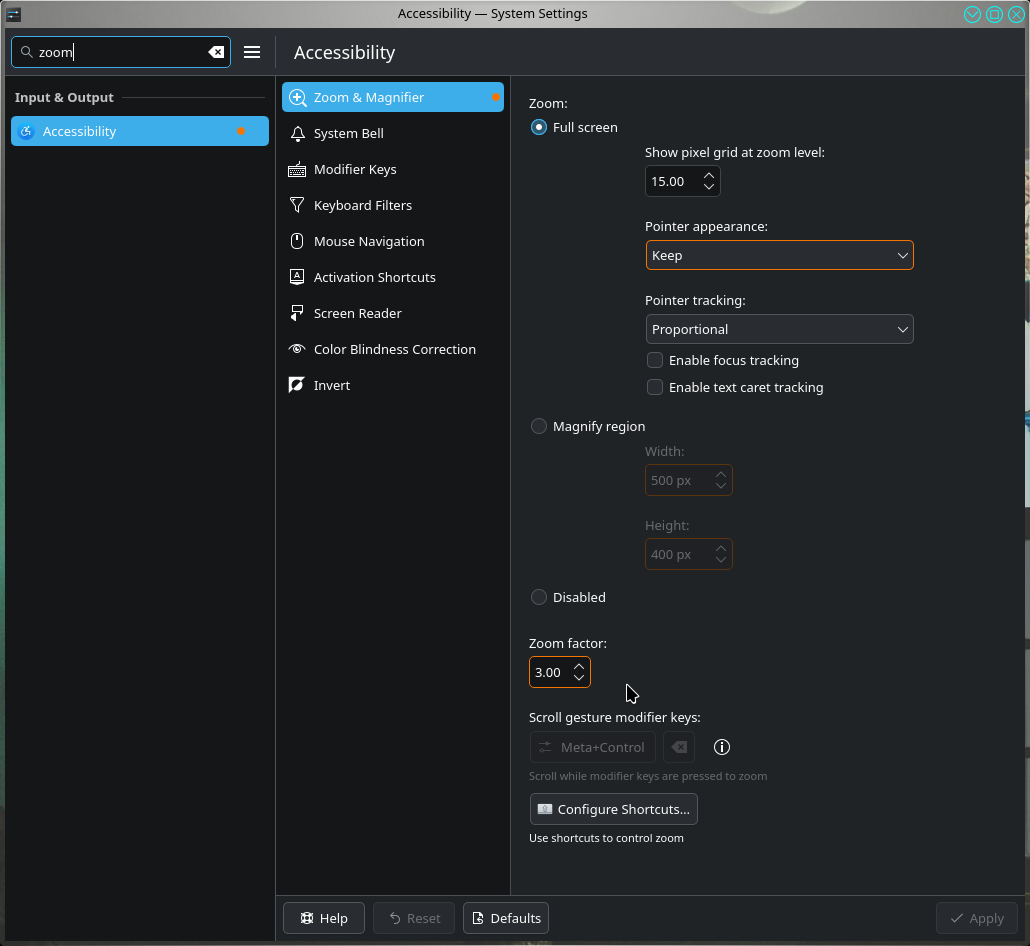Go to the Invert section
This screenshot has height=946, width=1030.
click(x=393, y=386)
